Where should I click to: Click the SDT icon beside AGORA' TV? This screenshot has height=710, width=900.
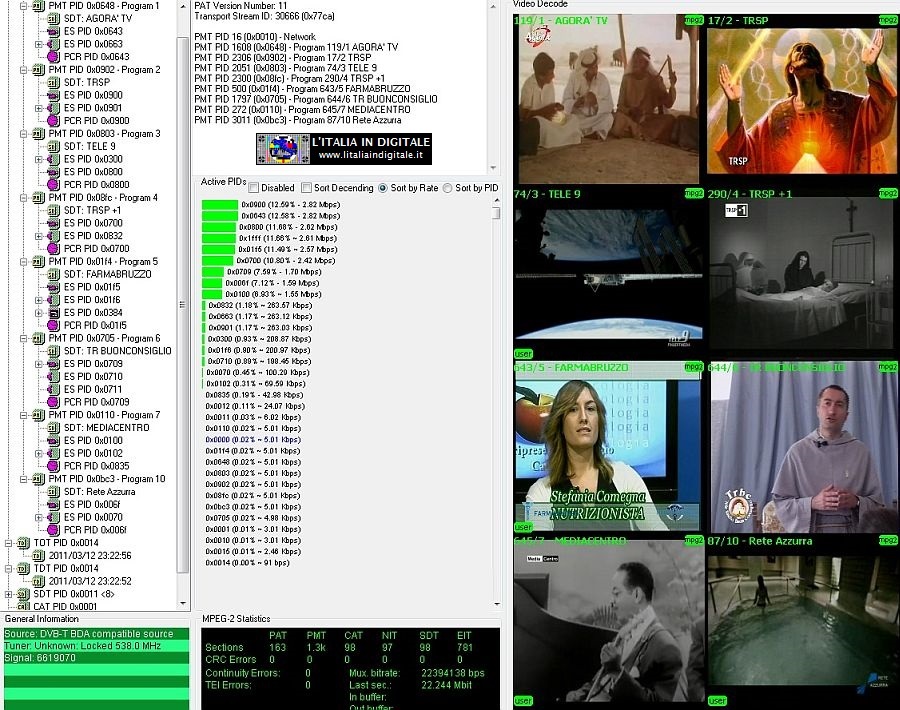[53, 18]
